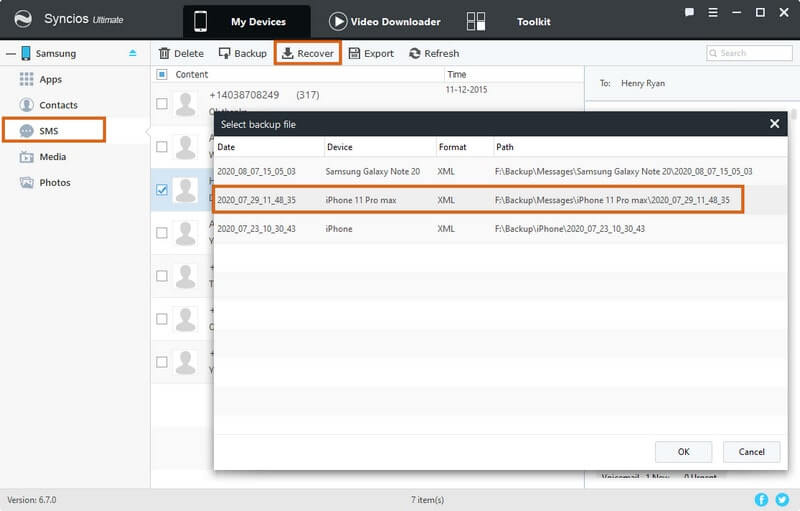Click the Toolkit grid icon
The width and height of the screenshot is (800, 511).
point(476,21)
